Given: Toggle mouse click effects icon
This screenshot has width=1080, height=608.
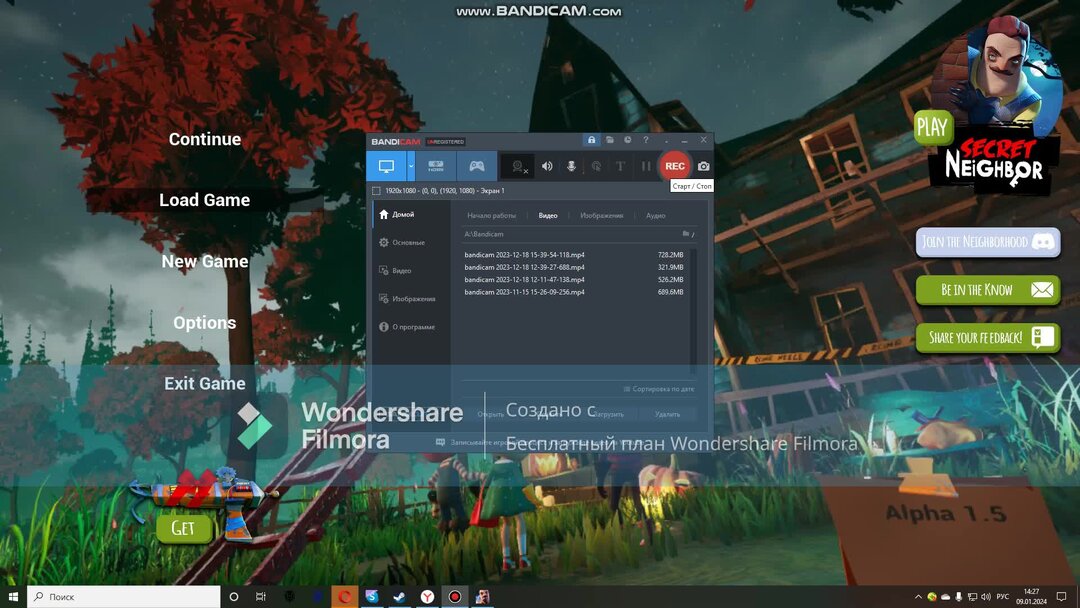Looking at the screenshot, I should point(596,166).
